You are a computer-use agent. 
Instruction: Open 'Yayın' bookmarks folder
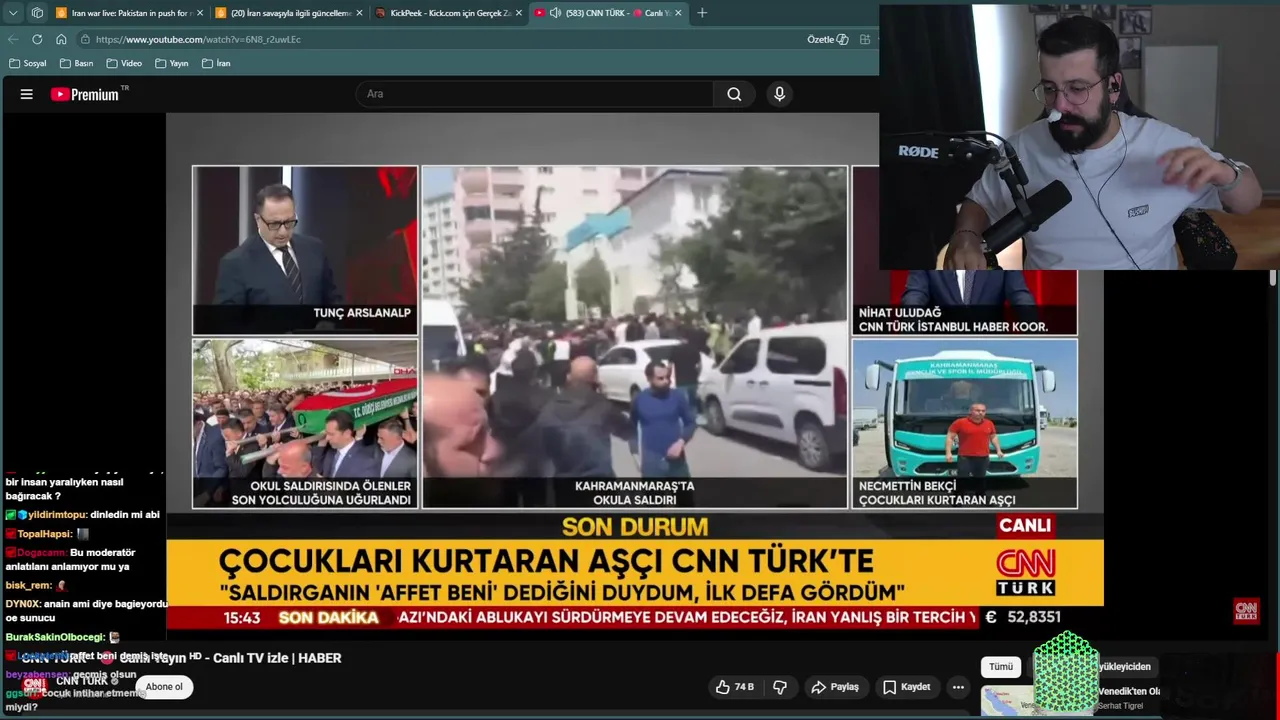pos(172,63)
